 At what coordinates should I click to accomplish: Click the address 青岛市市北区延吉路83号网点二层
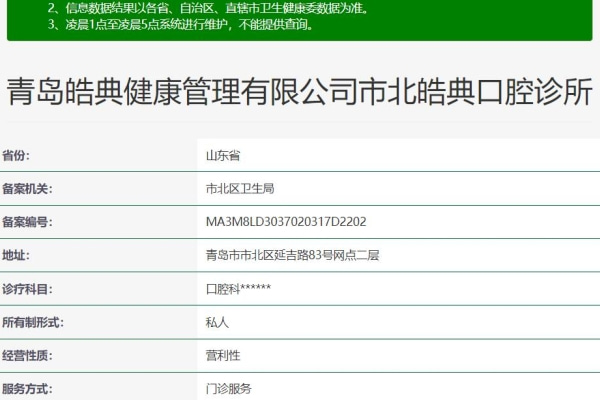pos(292,255)
